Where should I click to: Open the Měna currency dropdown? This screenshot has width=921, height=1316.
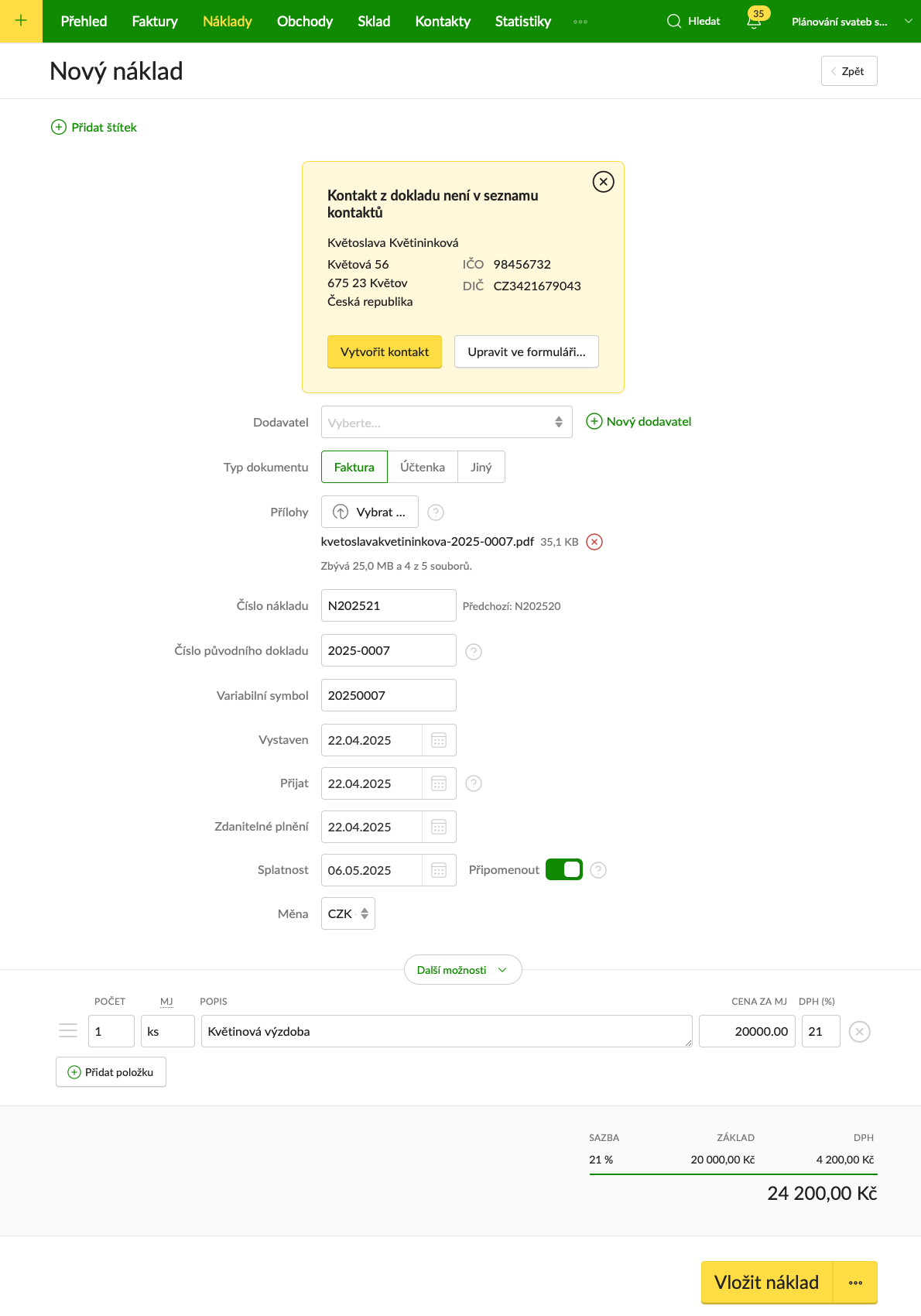[x=348, y=913]
